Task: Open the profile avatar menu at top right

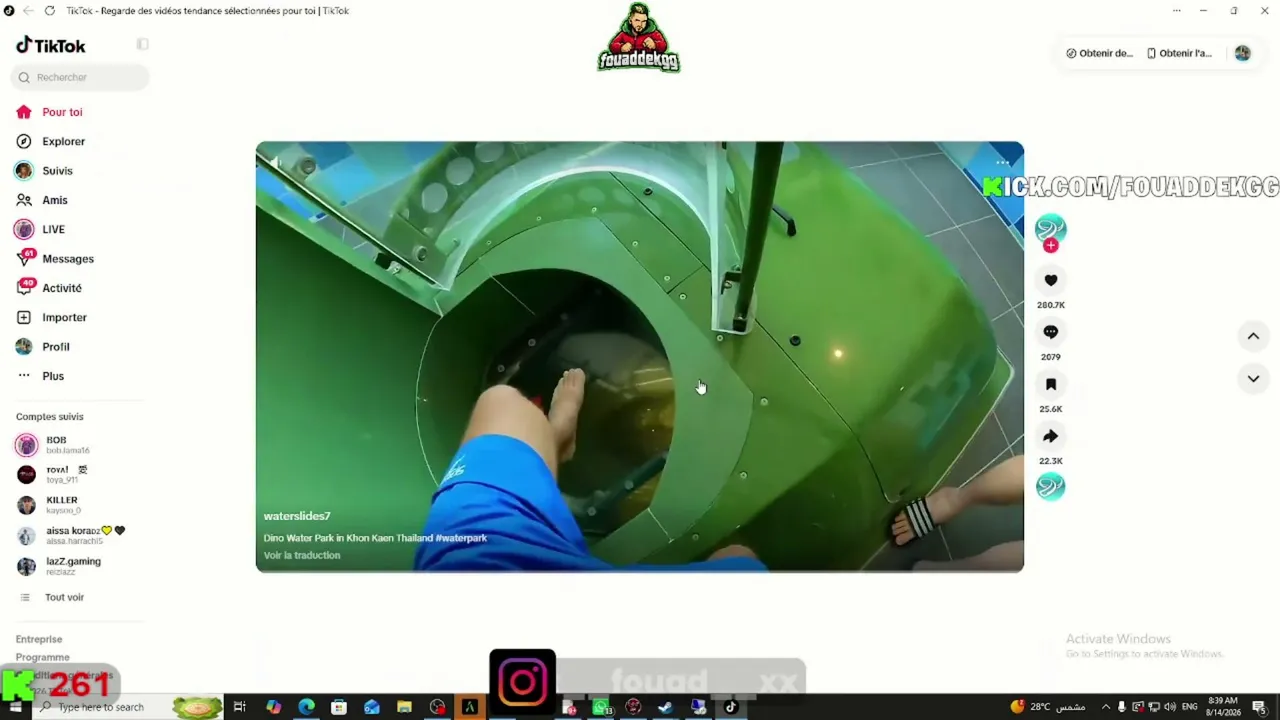Action: pyautogui.click(x=1242, y=53)
